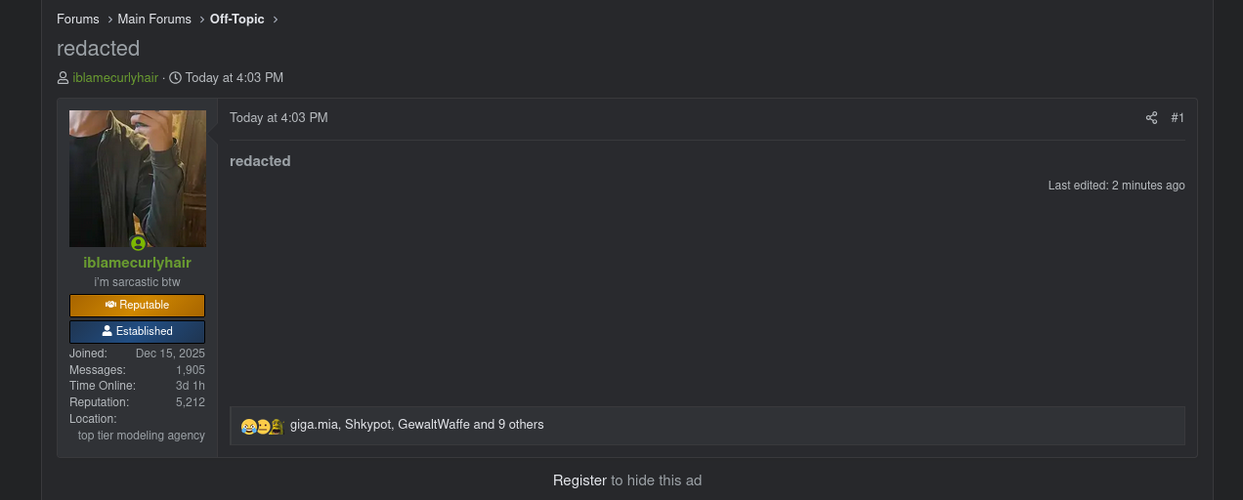Navigate to the Off-Topic breadcrumb

(236, 19)
